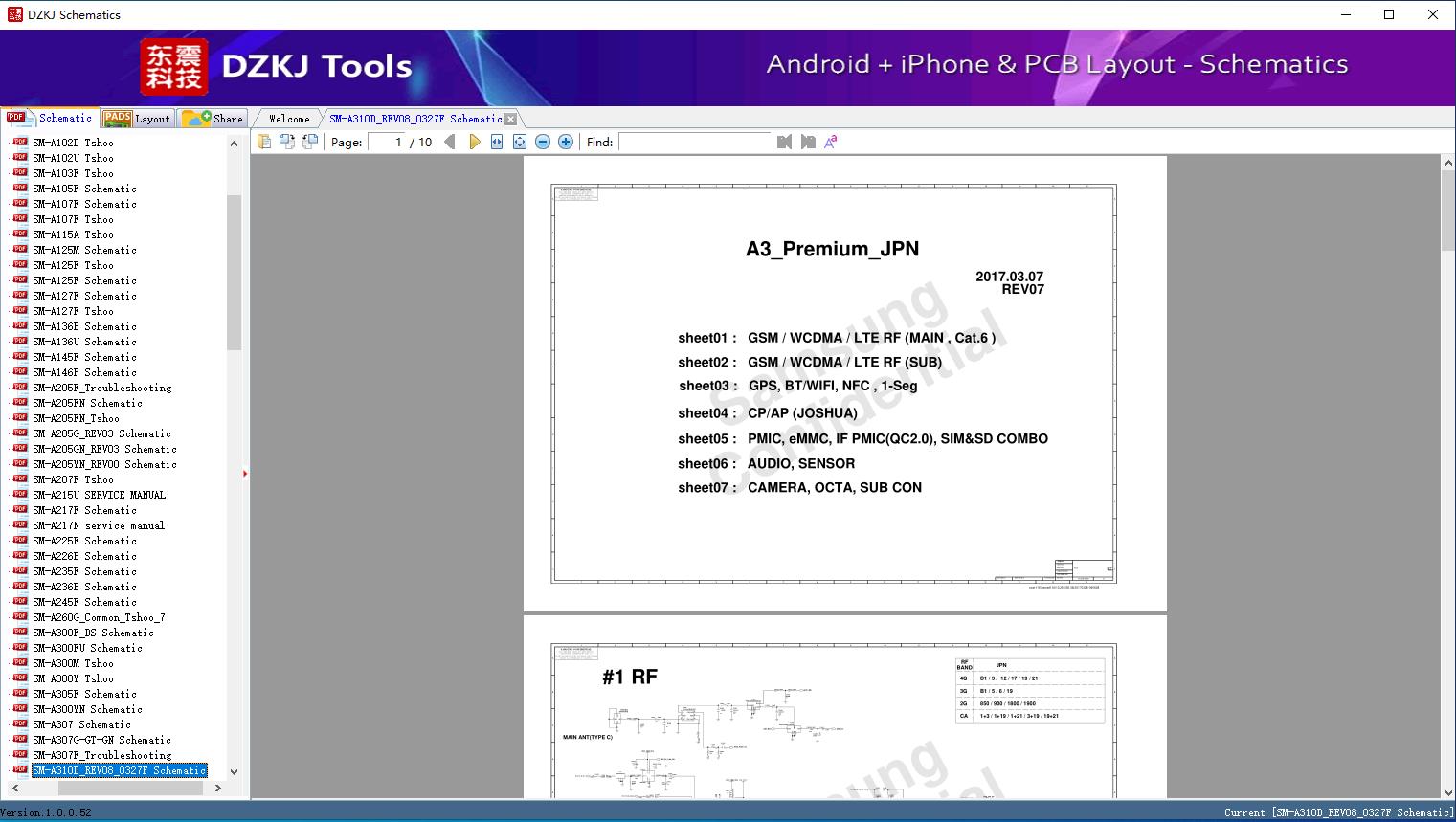1456x822 pixels.
Task: Maximize the DZKJ Schematics window
Action: (x=1389, y=14)
